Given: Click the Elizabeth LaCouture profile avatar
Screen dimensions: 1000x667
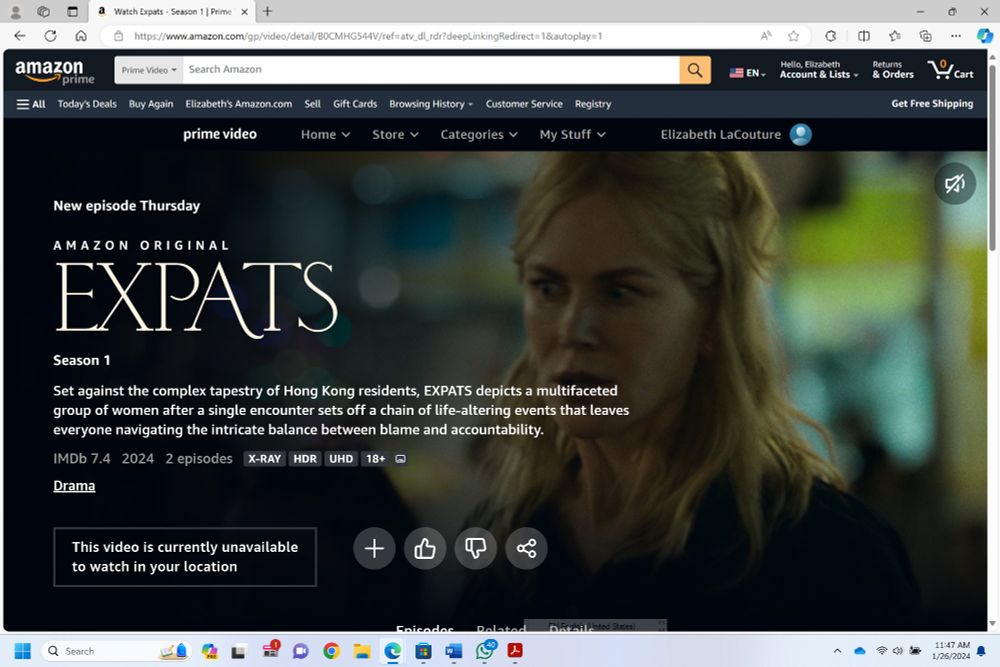Looking at the screenshot, I should 800,135.
